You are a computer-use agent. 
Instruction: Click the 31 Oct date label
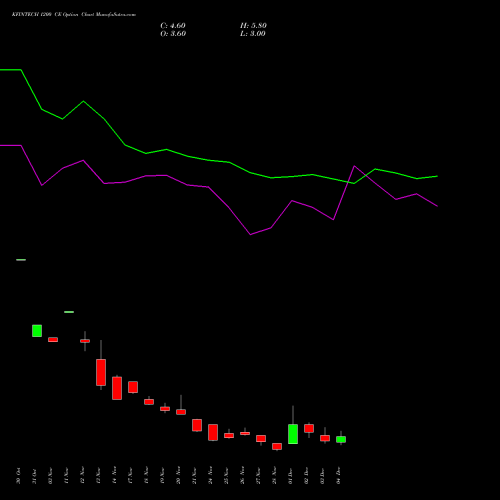(34, 476)
